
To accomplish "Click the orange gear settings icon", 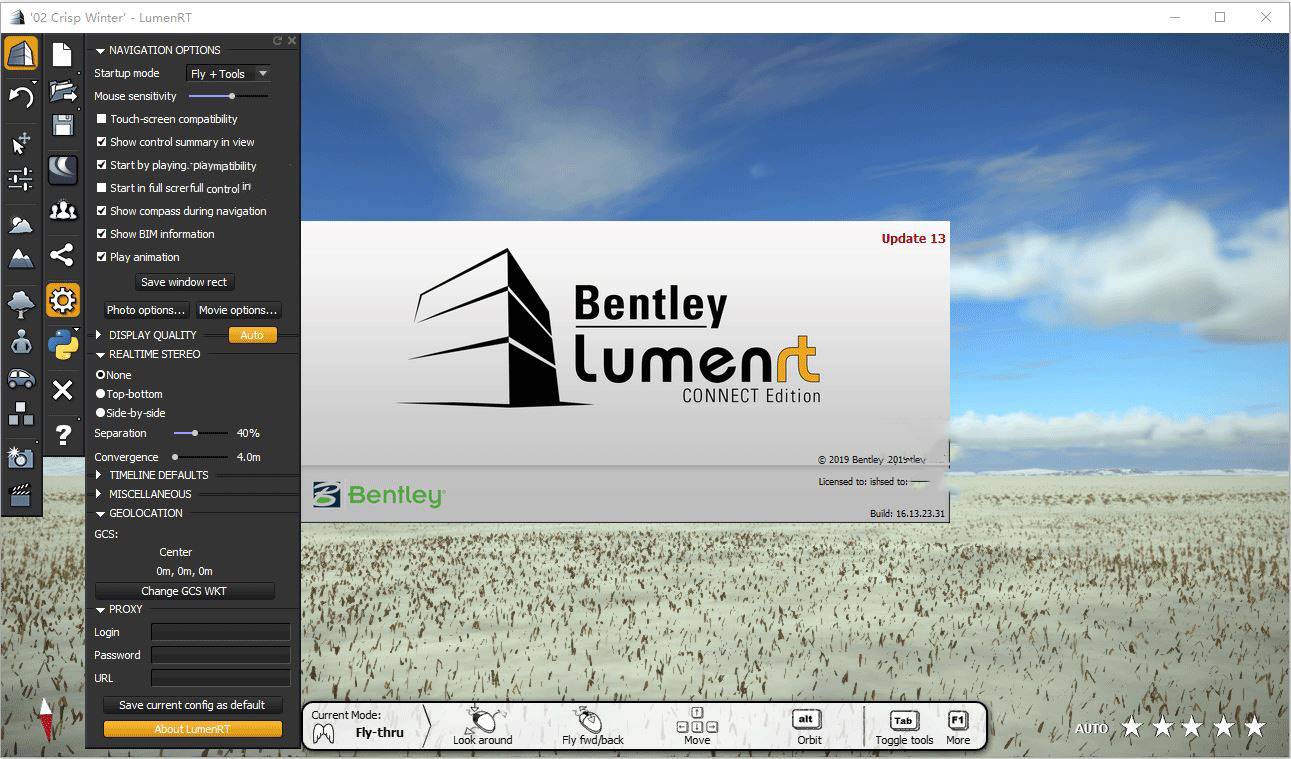I will [62, 299].
